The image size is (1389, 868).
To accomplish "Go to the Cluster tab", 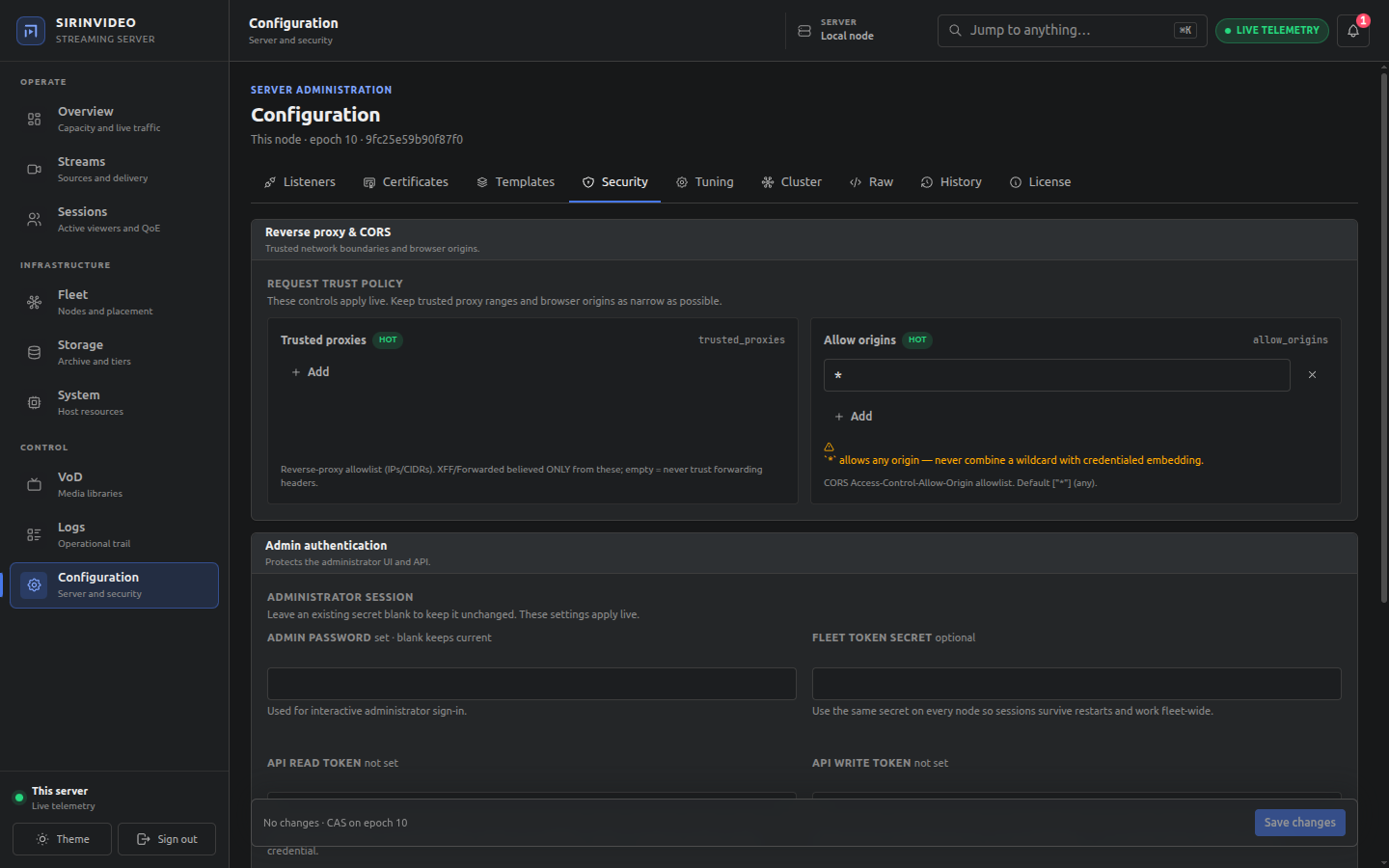I will 792,182.
